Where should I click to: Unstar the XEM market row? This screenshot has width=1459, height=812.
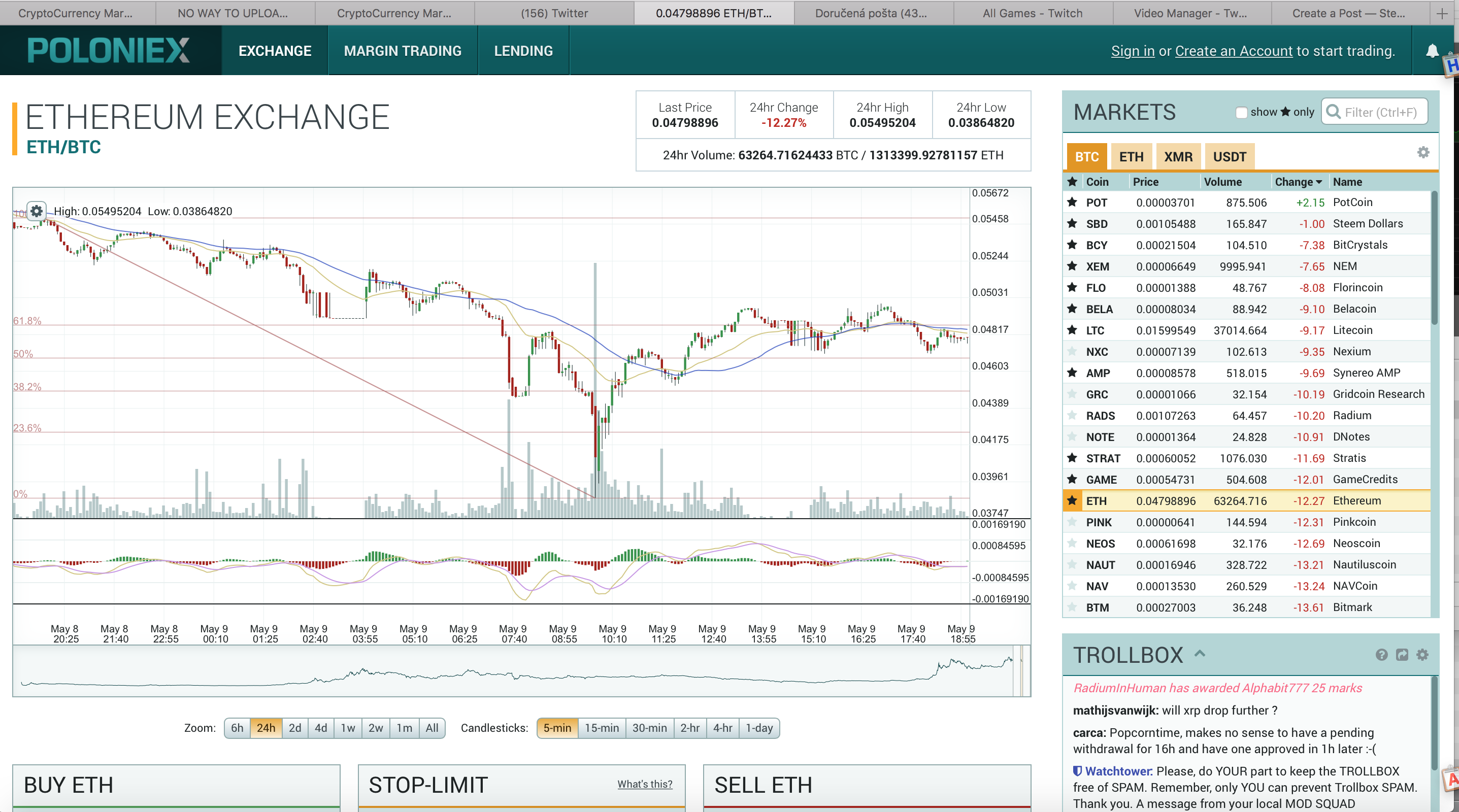pos(1072,266)
